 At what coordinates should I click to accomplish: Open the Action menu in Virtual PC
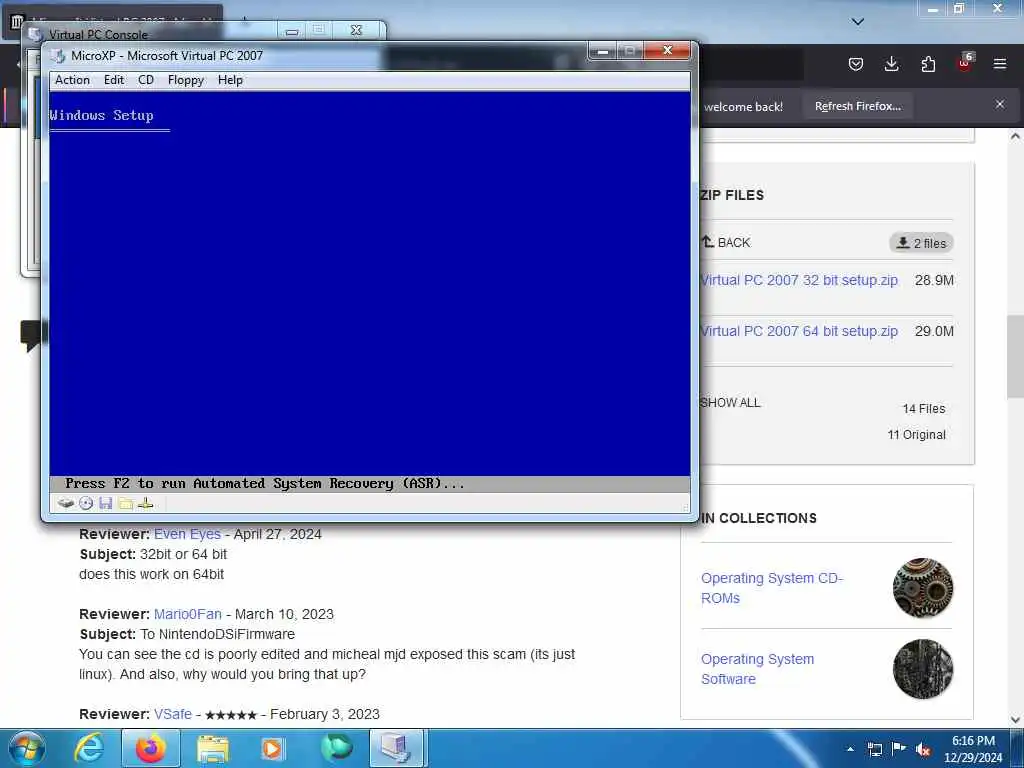click(x=72, y=80)
